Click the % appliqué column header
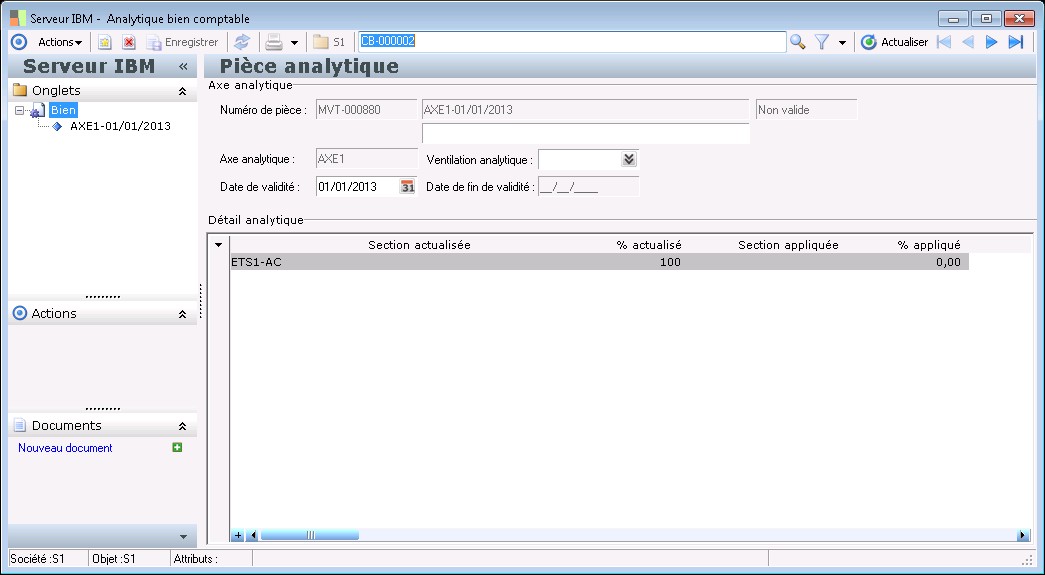This screenshot has width=1045, height=575. point(929,245)
